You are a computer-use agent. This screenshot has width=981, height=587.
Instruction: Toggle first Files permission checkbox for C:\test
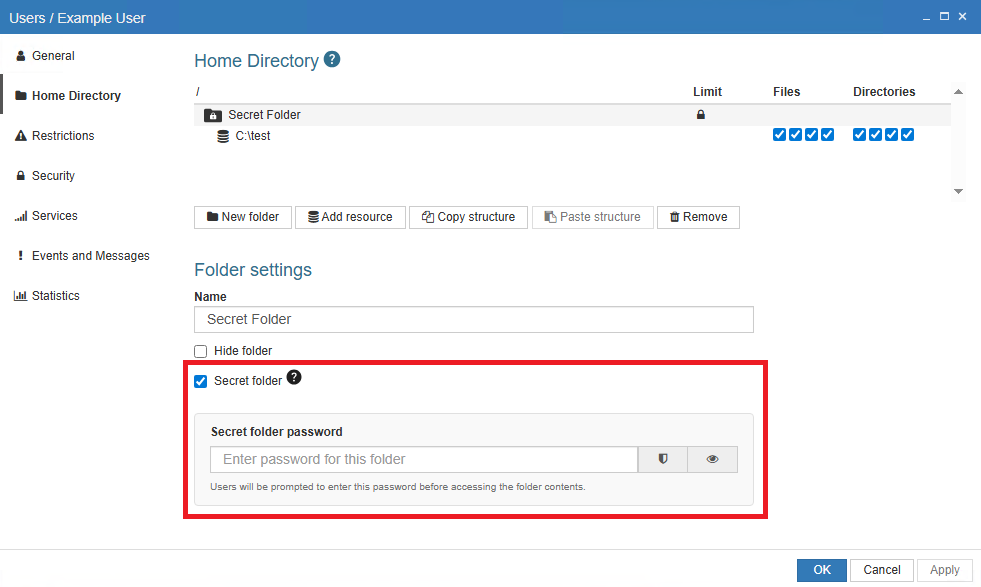pyautogui.click(x=780, y=136)
